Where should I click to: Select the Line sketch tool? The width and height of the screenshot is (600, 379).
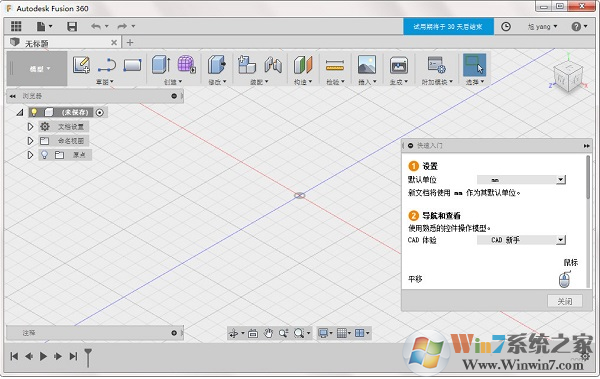point(107,65)
